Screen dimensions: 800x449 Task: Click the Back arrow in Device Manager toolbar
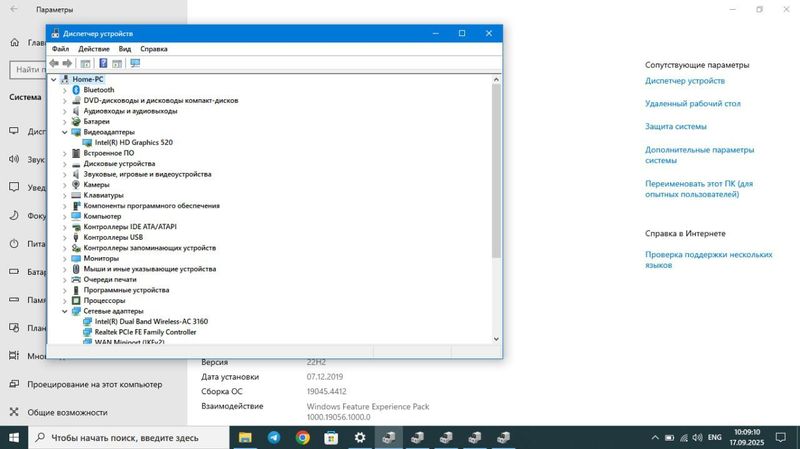tap(54, 63)
